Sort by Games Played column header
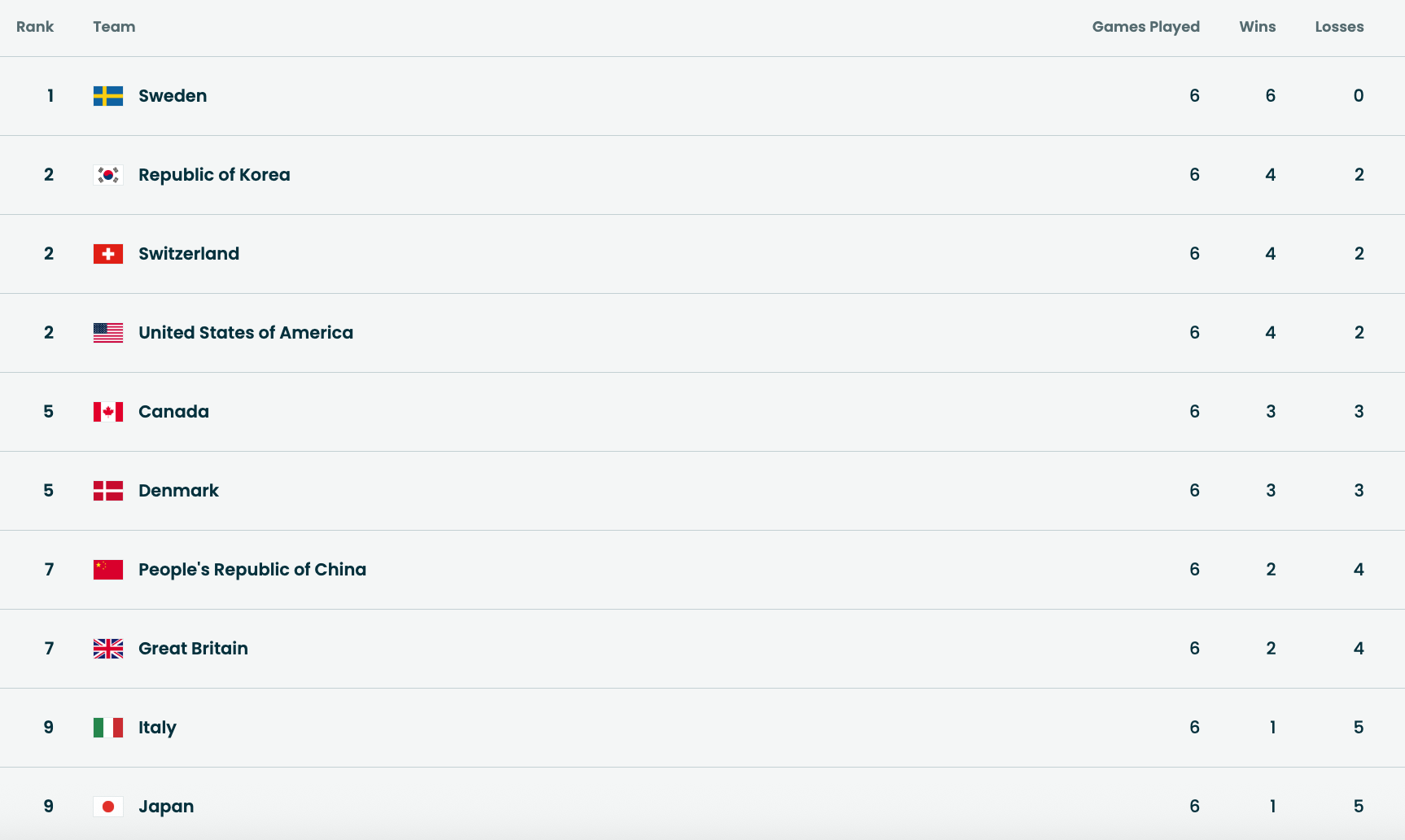Screen dimensions: 1405x840 1145,27
